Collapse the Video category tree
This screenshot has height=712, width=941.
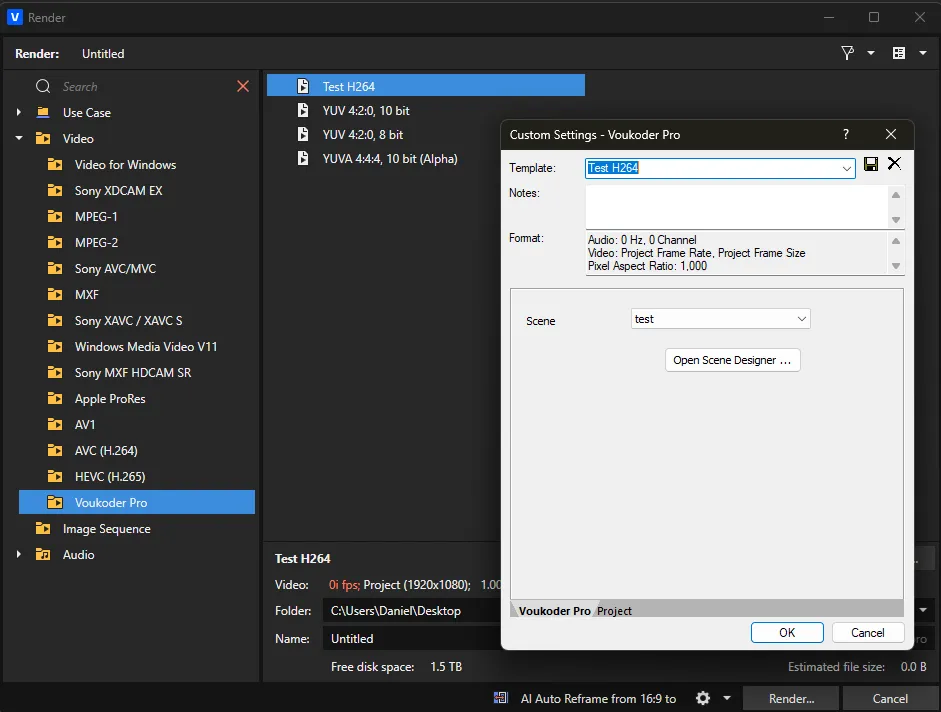(x=19, y=139)
